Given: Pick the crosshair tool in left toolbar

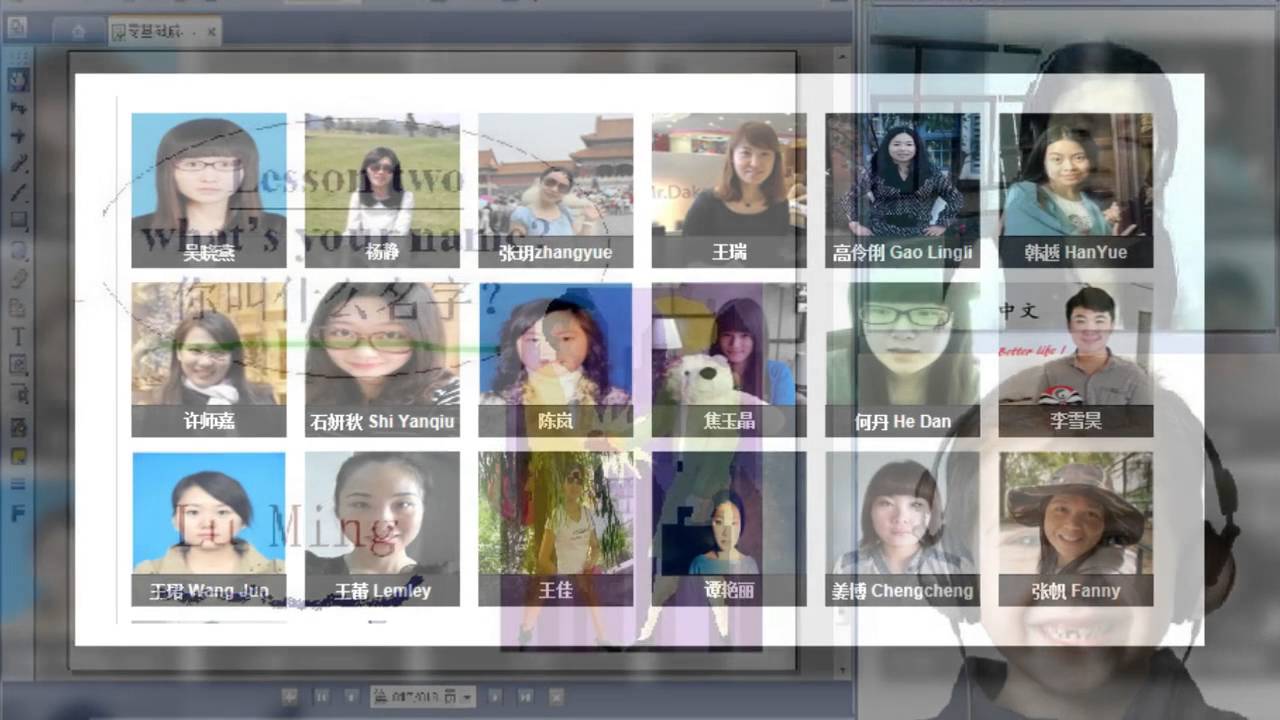Looking at the screenshot, I should click(x=18, y=136).
